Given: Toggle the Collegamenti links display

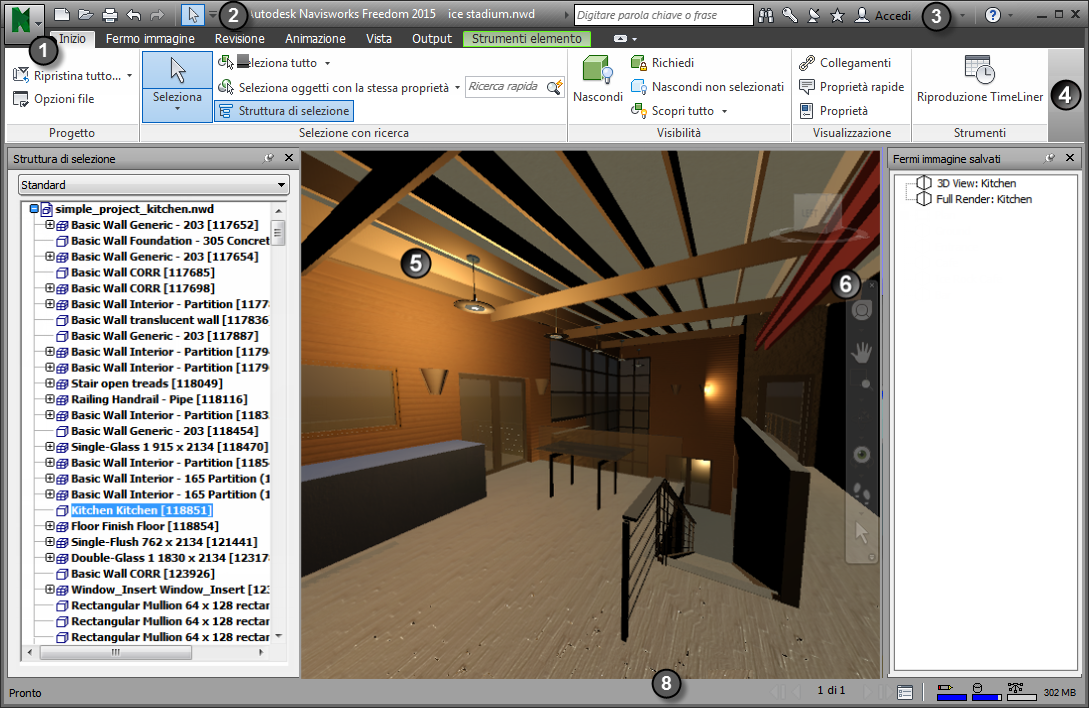Looking at the screenshot, I should tap(845, 63).
